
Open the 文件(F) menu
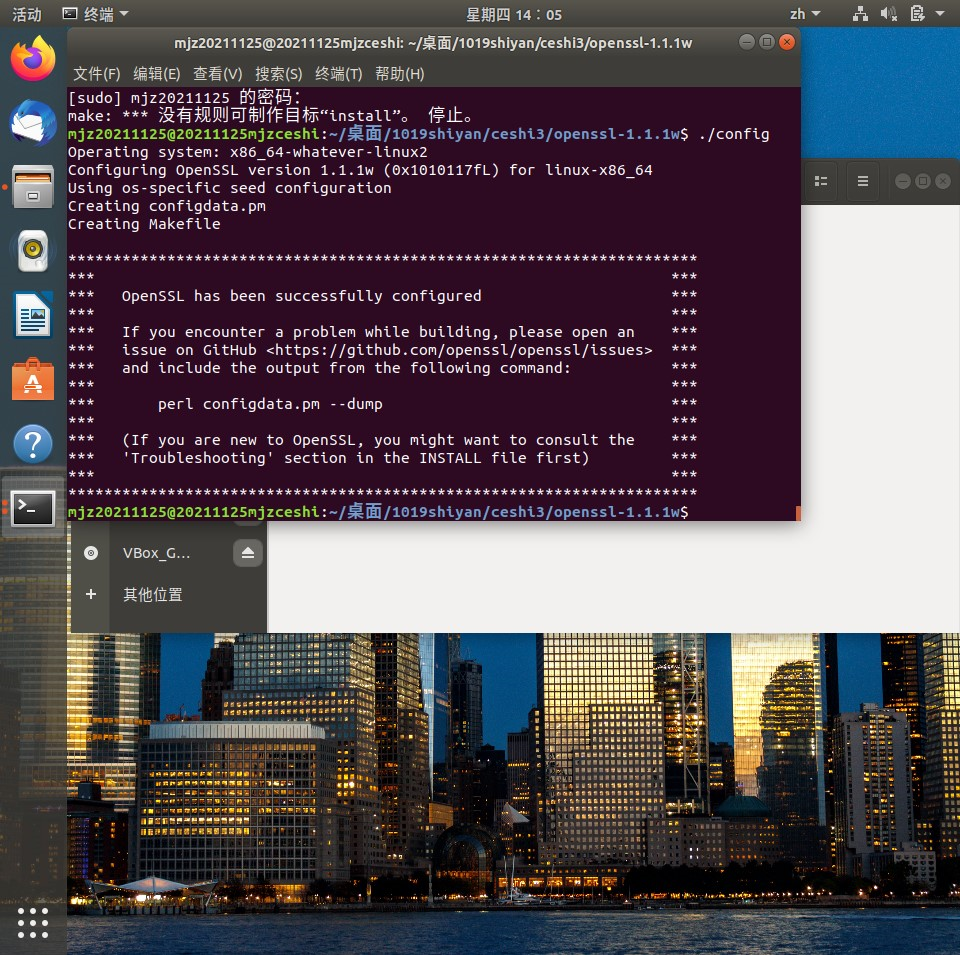pyautogui.click(x=97, y=74)
